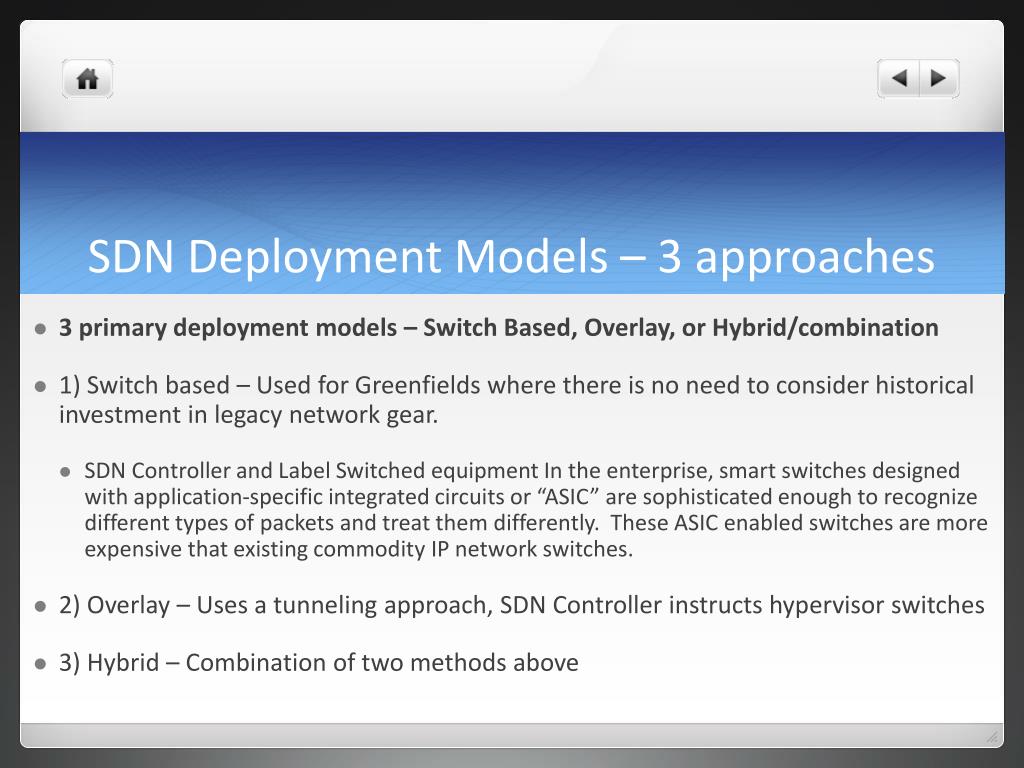The width and height of the screenshot is (1024, 768).
Task: Select the slide title 'SDN Deployment Models – 3 approaches'
Action: (511, 256)
